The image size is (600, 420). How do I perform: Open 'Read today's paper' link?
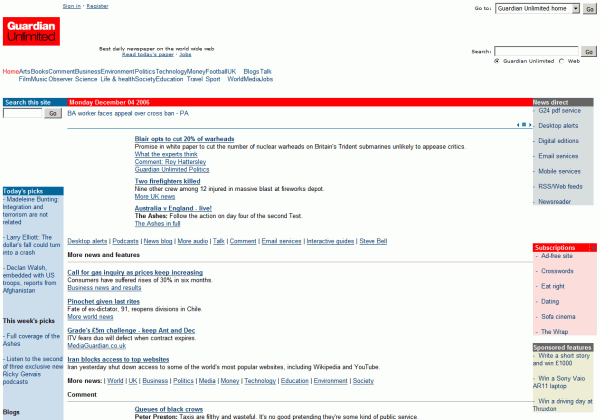click(148, 54)
